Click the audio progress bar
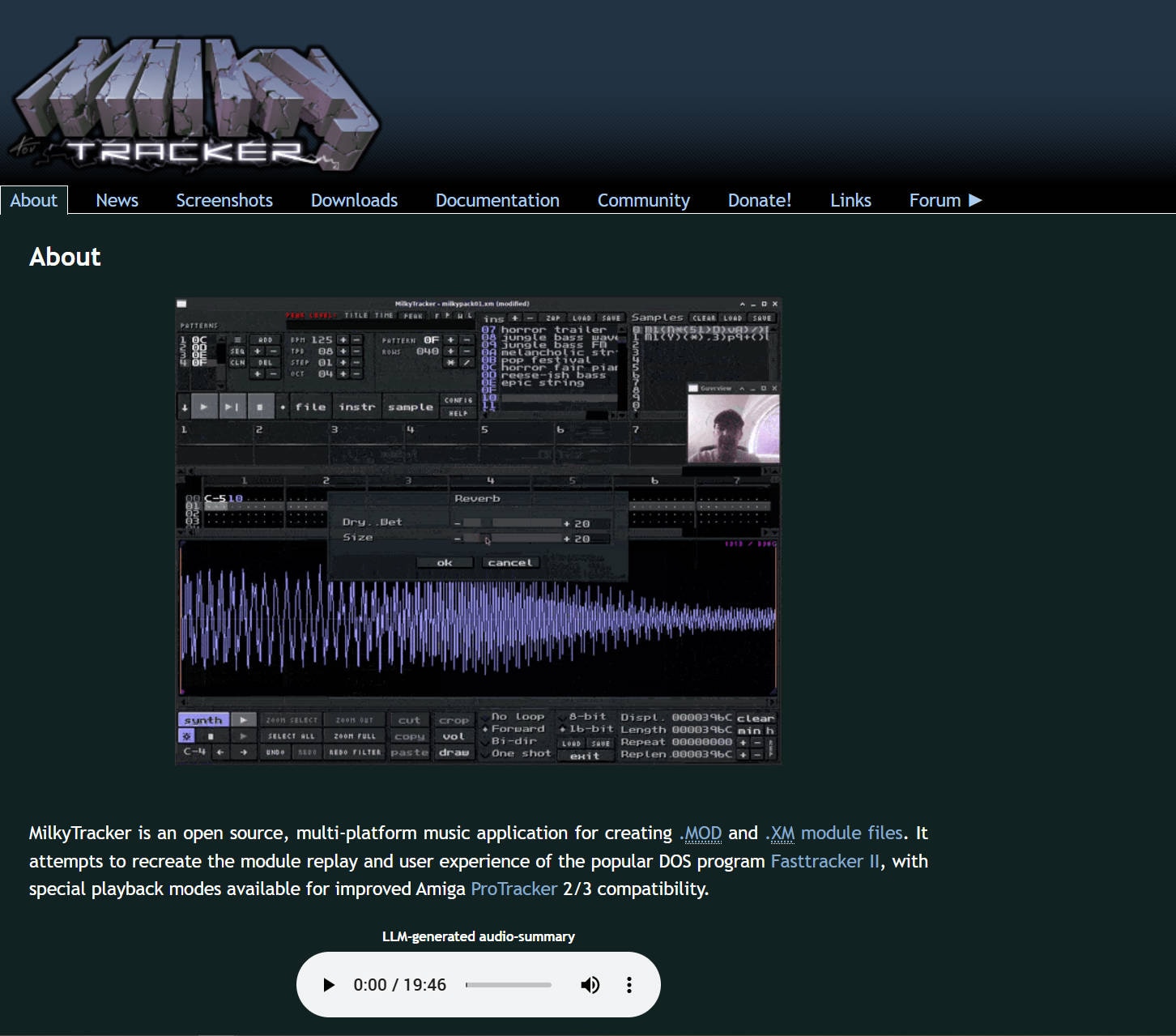 click(509, 985)
